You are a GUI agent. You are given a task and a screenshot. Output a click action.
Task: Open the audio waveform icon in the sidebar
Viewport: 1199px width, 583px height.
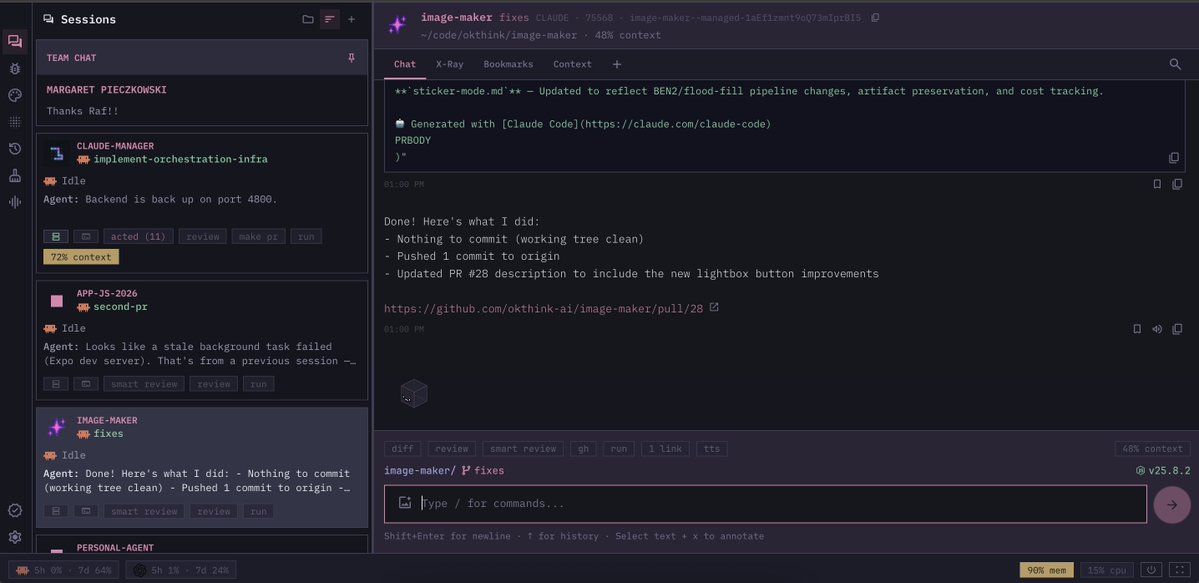15,202
